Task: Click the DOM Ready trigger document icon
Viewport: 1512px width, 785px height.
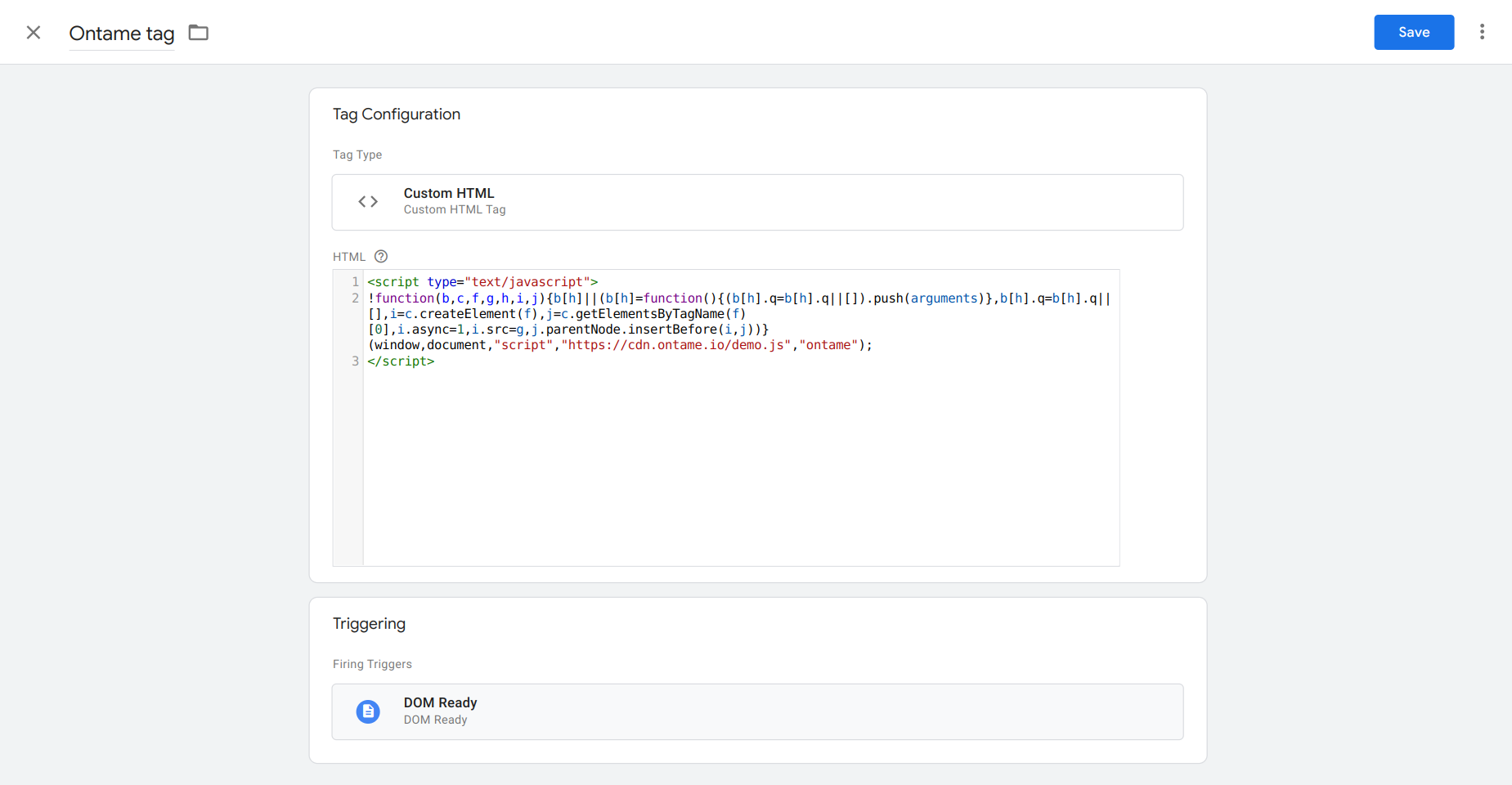Action: [x=368, y=711]
